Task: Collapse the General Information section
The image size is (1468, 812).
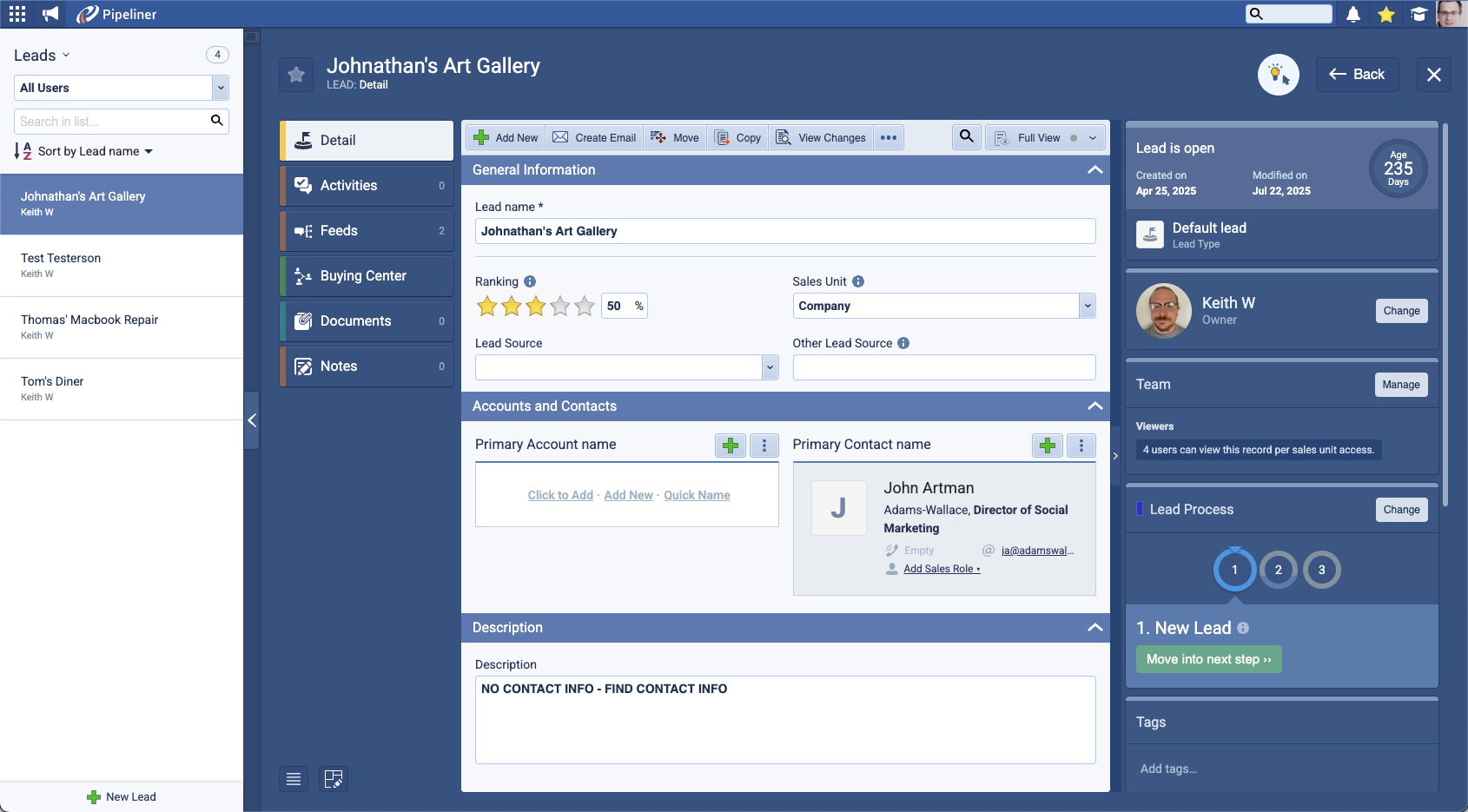Action: [x=1094, y=170]
